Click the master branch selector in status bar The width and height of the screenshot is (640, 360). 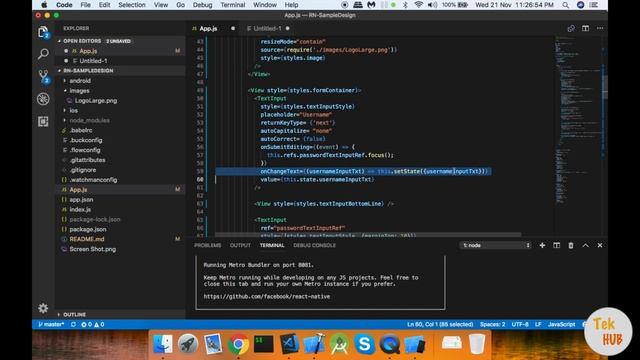pyautogui.click(x=51, y=324)
